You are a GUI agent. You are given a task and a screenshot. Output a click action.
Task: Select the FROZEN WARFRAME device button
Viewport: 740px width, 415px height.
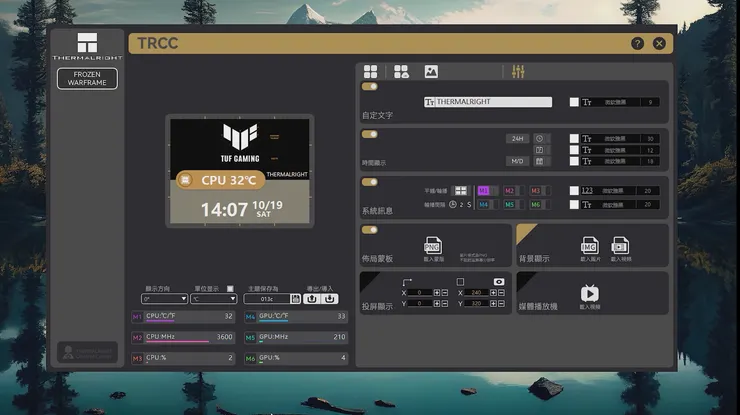[87, 78]
